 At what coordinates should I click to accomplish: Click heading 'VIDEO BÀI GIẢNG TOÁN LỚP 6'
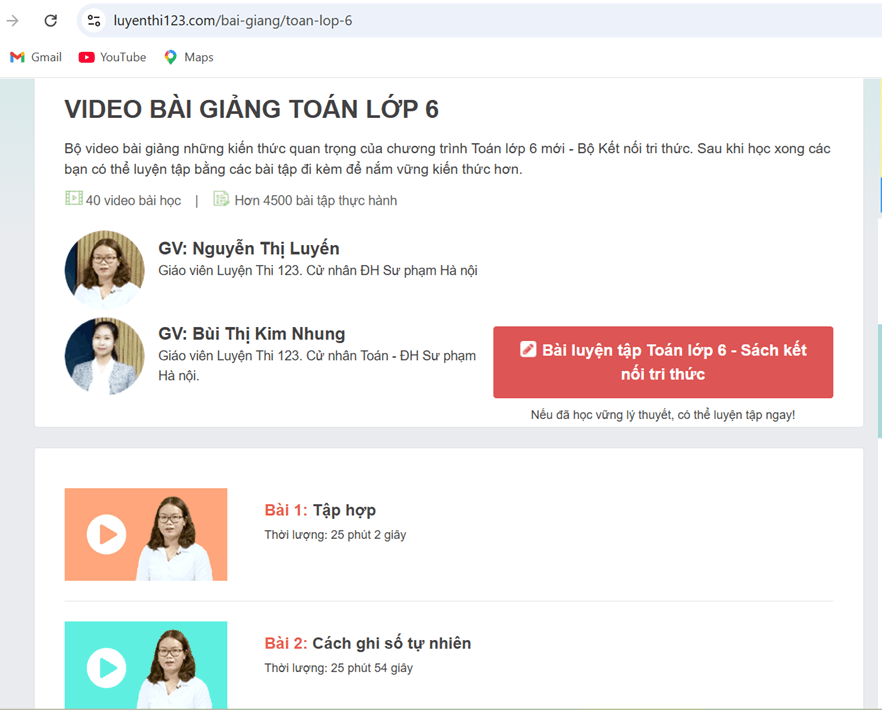(251, 109)
